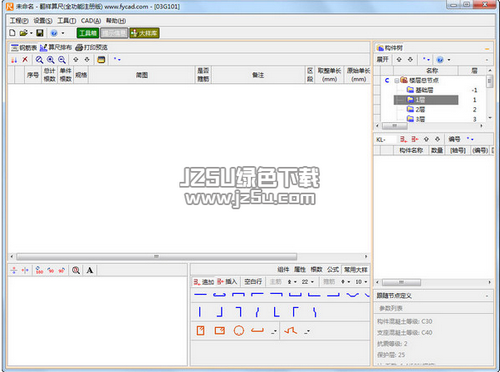The image size is (500, 372).
Task: Collapse the 楼层总节点 tree node
Action: click(397, 80)
